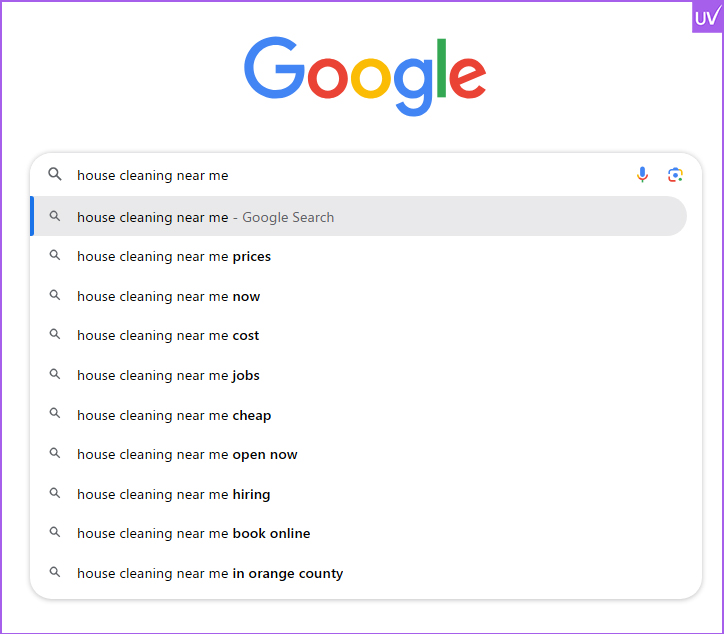Click magnifier icon beside 'hiring' suggestion
Image resolution: width=724 pixels, height=634 pixels.
[55, 494]
